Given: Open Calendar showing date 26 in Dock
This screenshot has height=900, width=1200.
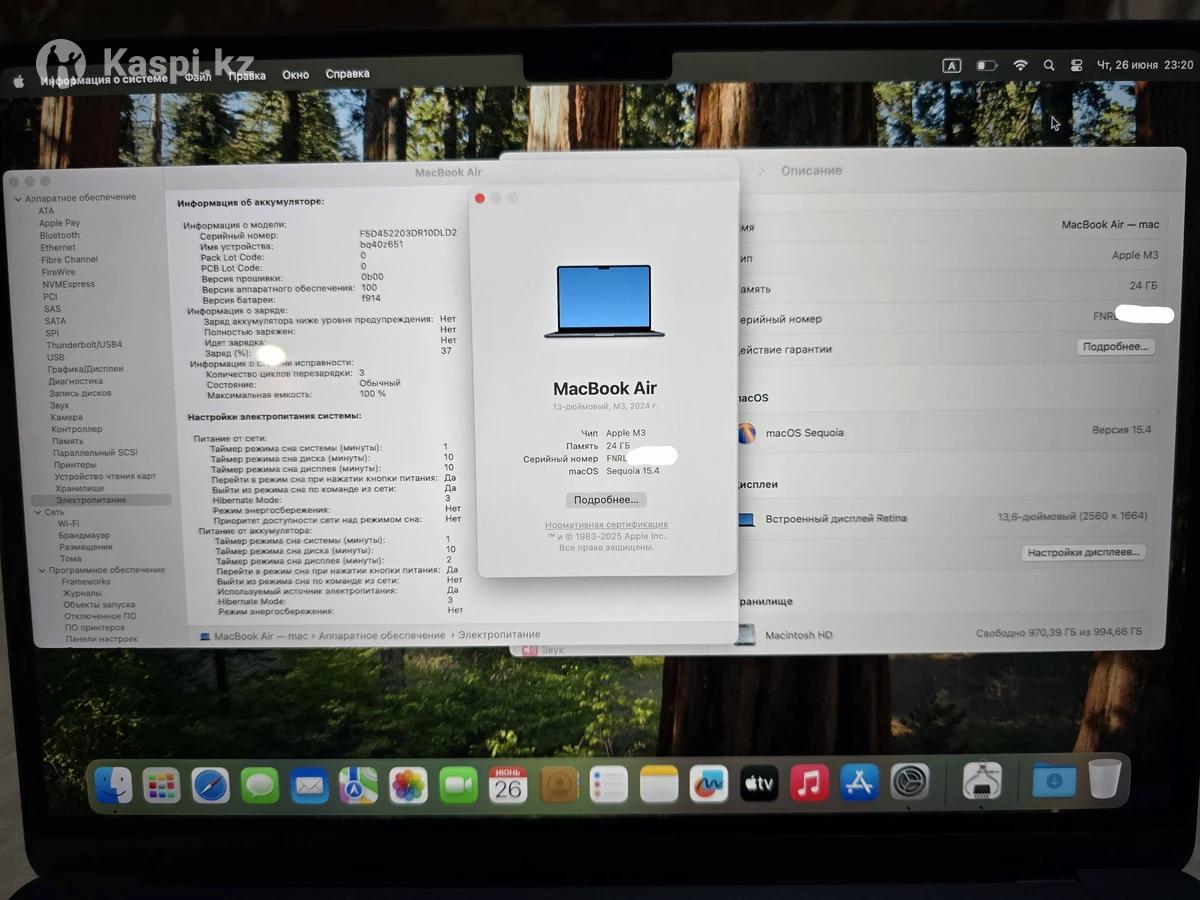Looking at the screenshot, I should pos(508,785).
